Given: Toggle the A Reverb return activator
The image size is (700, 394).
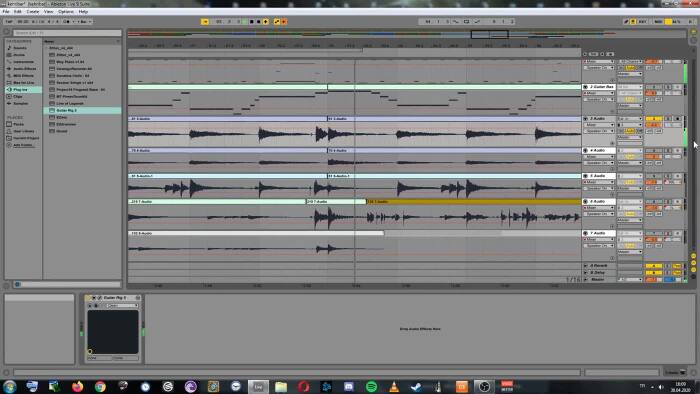Looking at the screenshot, I should 654,266.
